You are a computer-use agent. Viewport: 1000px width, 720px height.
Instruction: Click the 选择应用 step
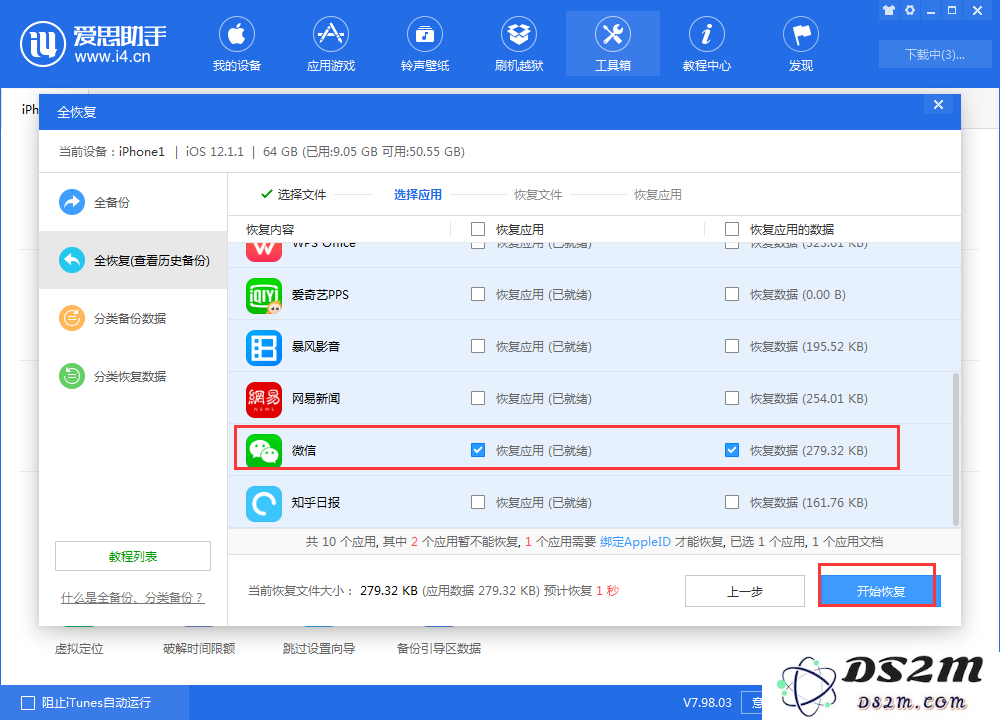[x=418, y=195]
